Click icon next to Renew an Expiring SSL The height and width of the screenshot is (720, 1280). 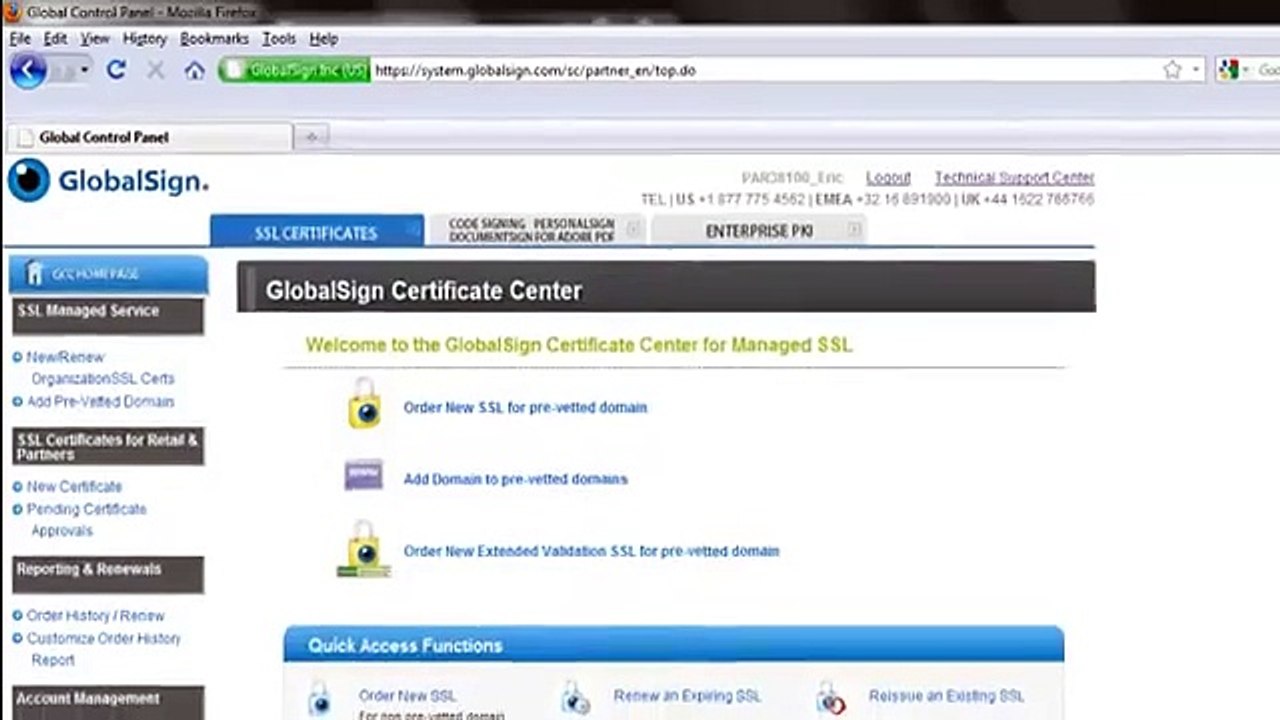coord(575,698)
